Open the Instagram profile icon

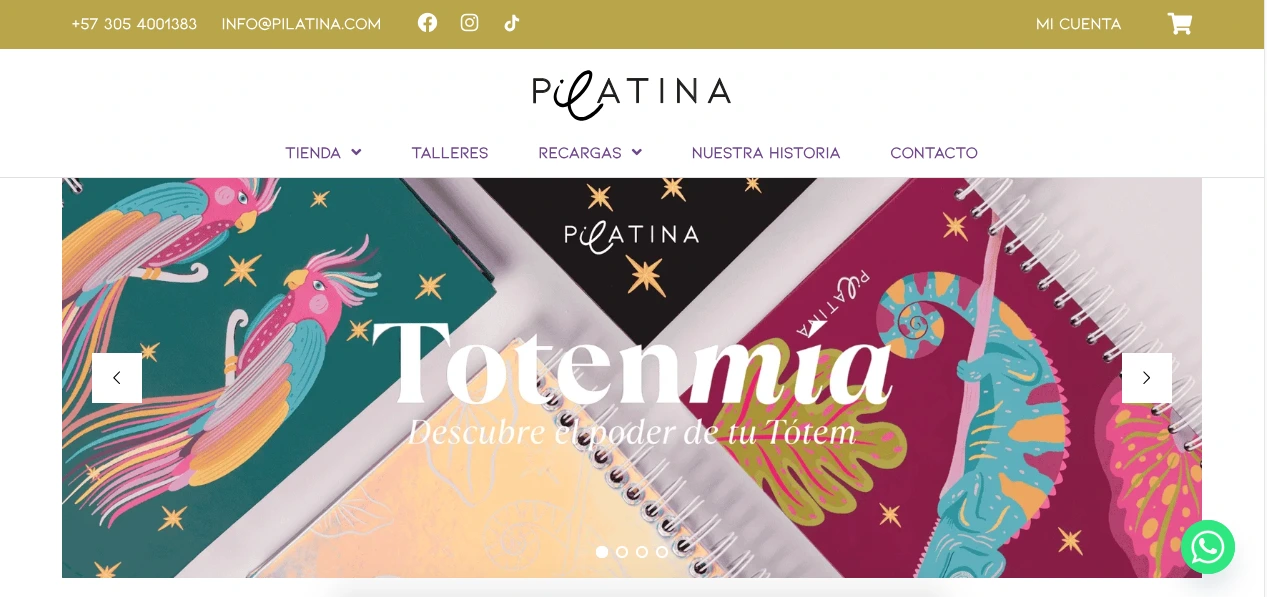(x=469, y=22)
